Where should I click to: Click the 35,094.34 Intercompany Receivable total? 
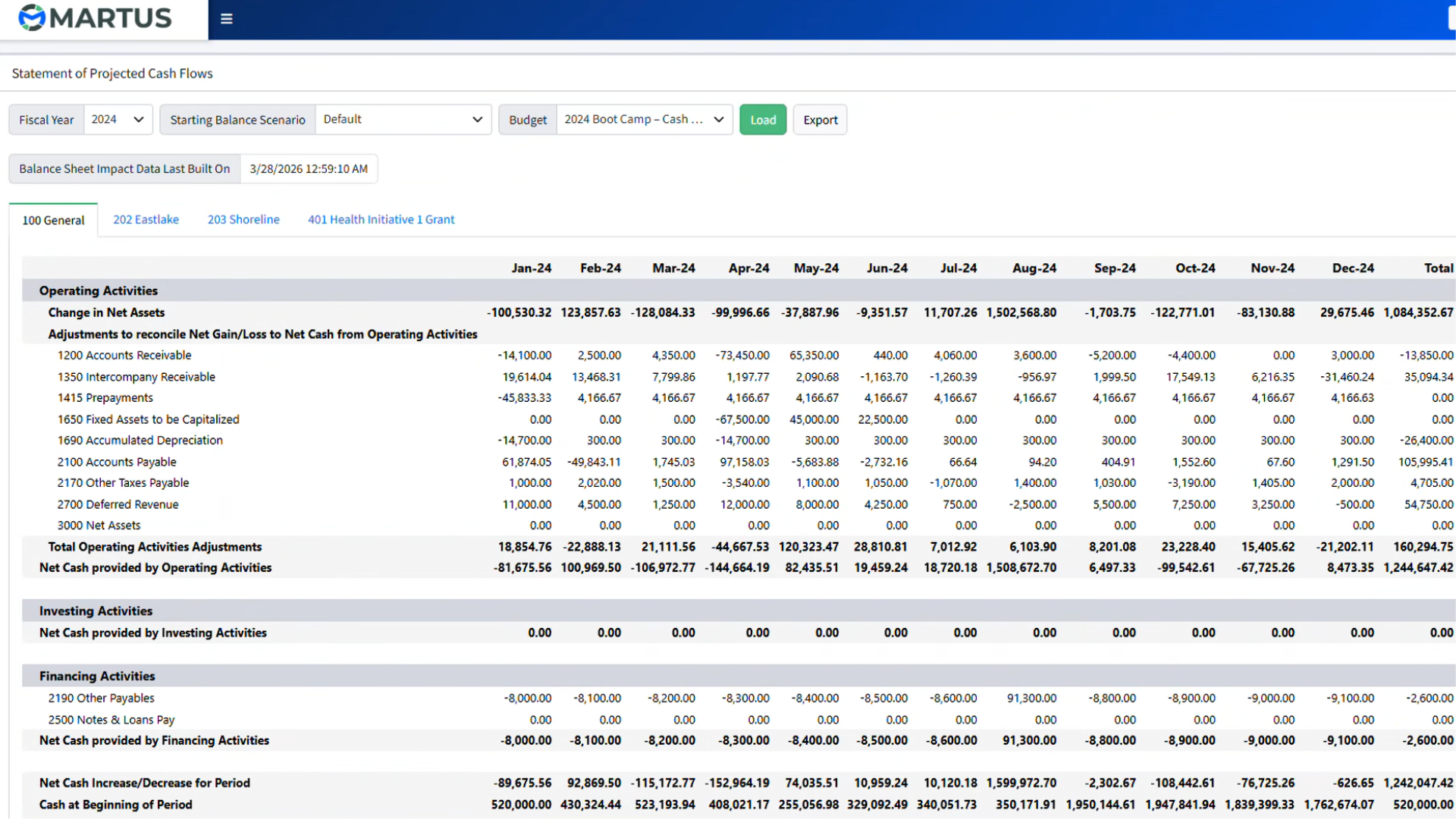[1428, 377]
